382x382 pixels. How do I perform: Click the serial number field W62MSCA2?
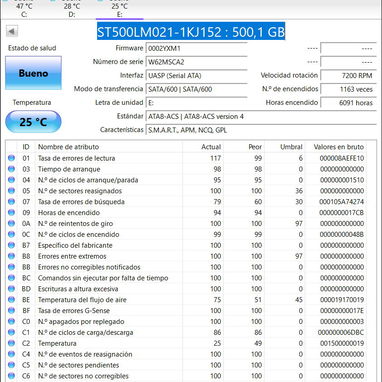point(197,62)
